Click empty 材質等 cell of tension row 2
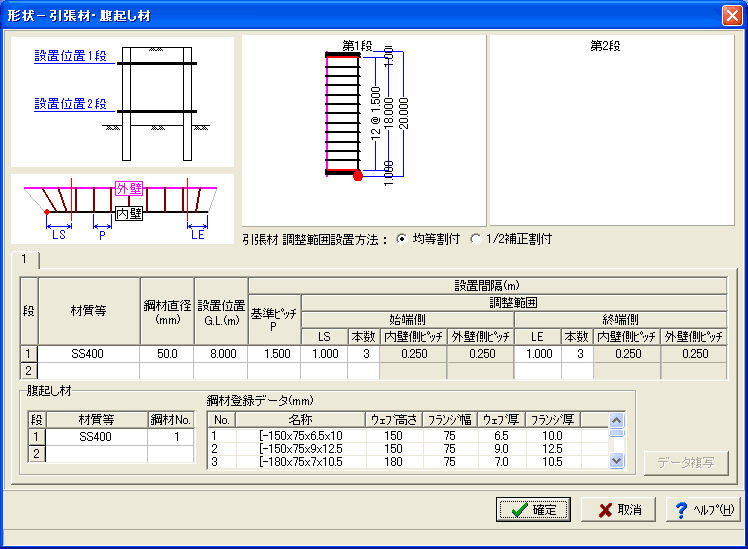 (x=88, y=371)
